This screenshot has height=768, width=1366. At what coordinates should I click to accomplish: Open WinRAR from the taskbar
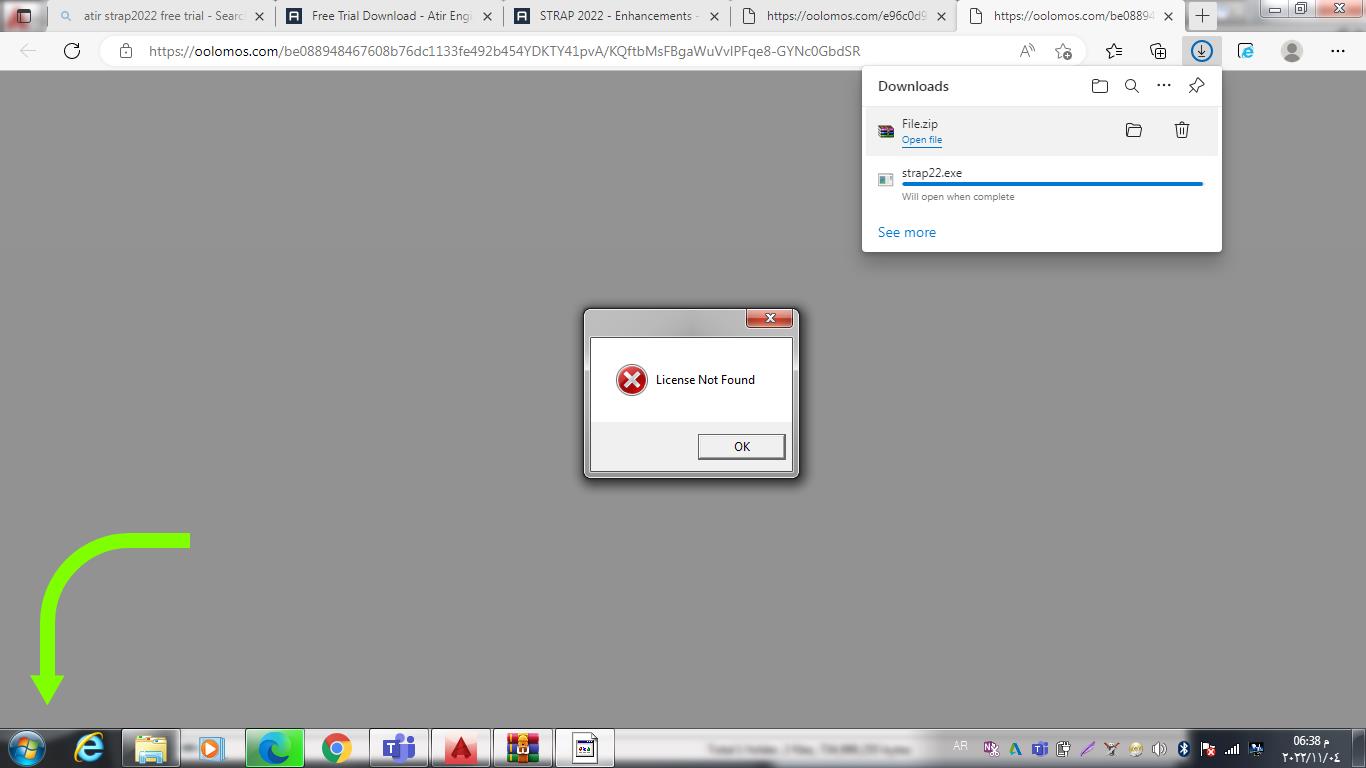522,748
